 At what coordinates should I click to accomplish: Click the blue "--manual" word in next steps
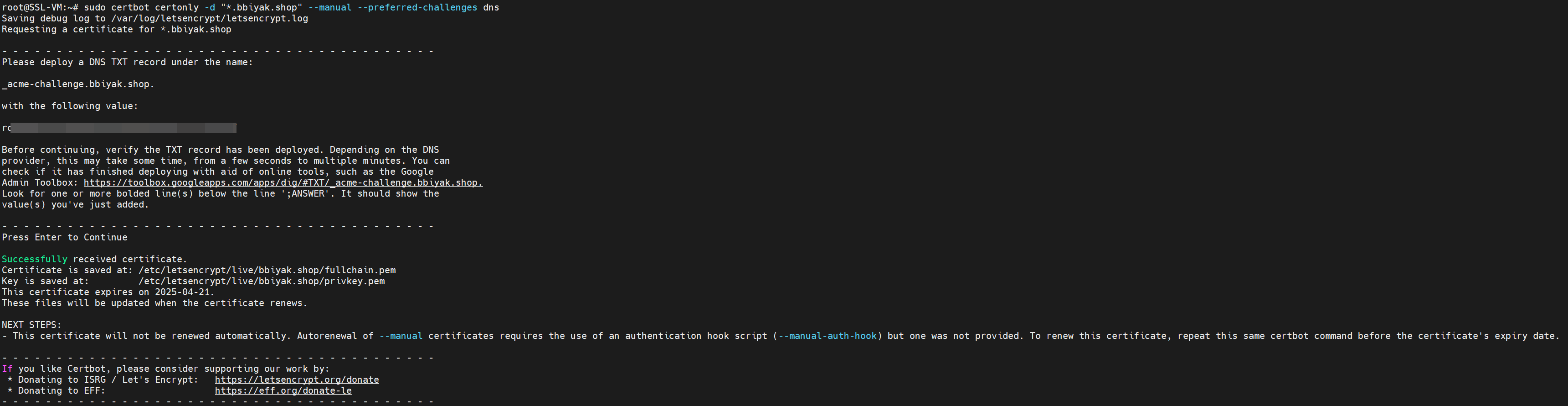tap(401, 337)
